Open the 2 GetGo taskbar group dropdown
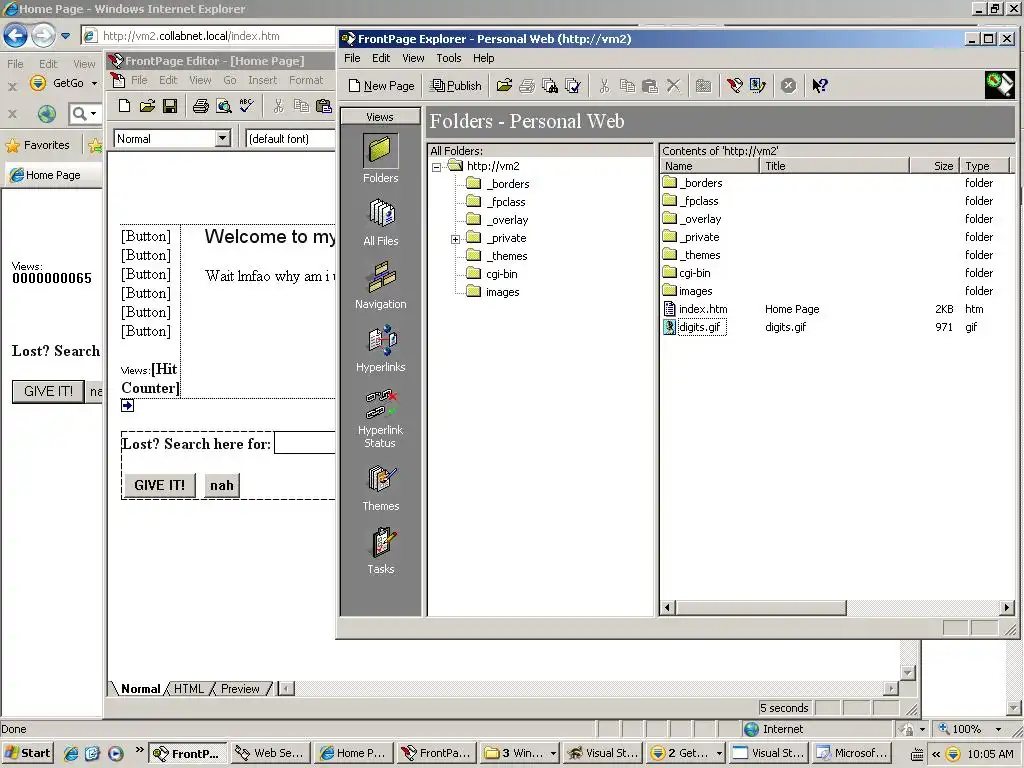Screen dimensions: 1024x768 click(x=719, y=753)
